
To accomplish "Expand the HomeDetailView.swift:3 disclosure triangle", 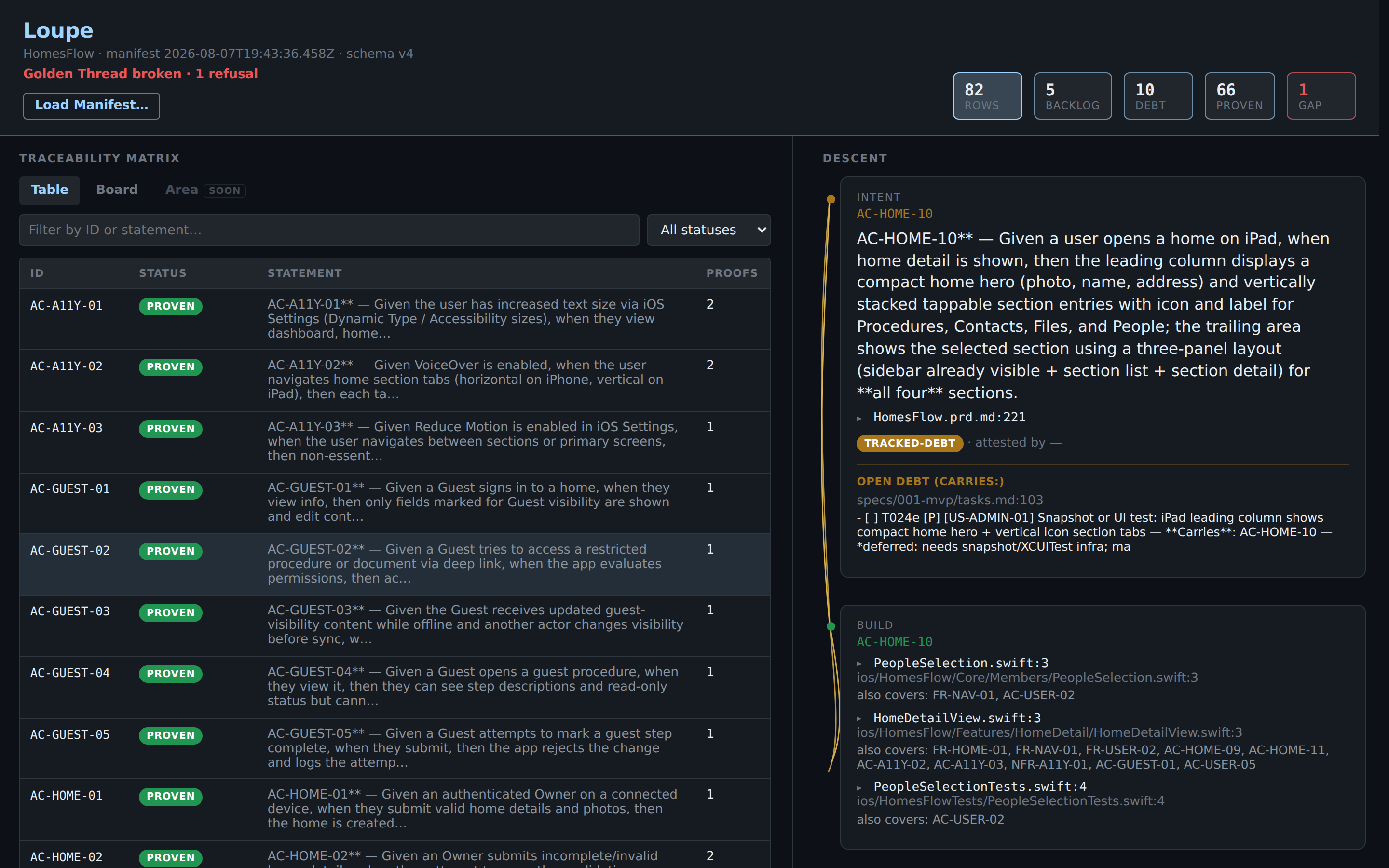I will pos(859,719).
